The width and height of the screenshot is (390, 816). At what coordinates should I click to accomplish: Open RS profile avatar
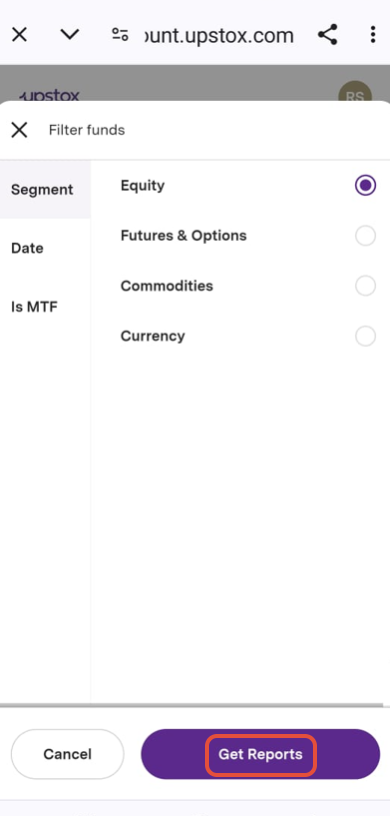coord(355,96)
